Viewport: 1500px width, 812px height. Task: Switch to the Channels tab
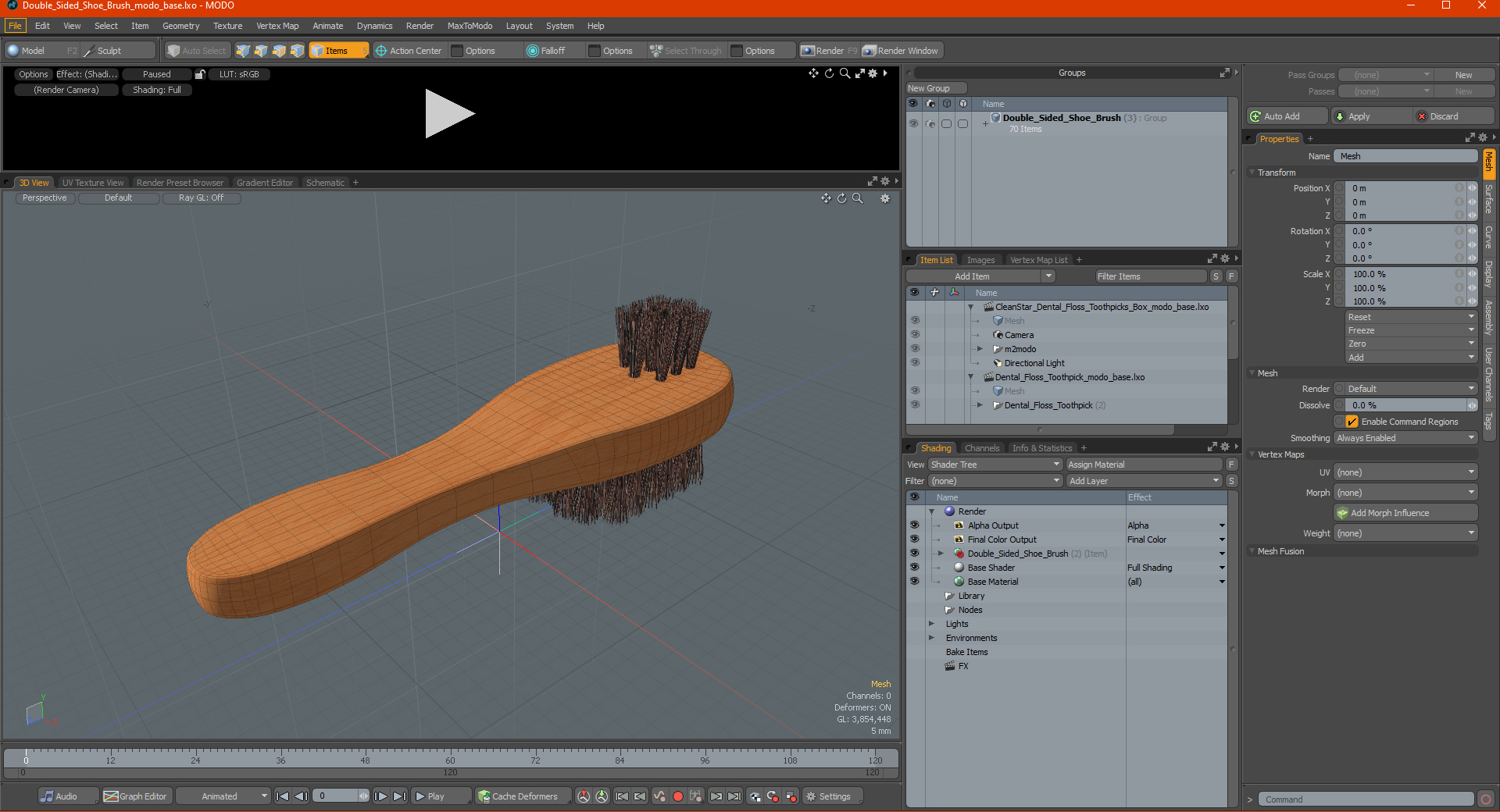982,448
